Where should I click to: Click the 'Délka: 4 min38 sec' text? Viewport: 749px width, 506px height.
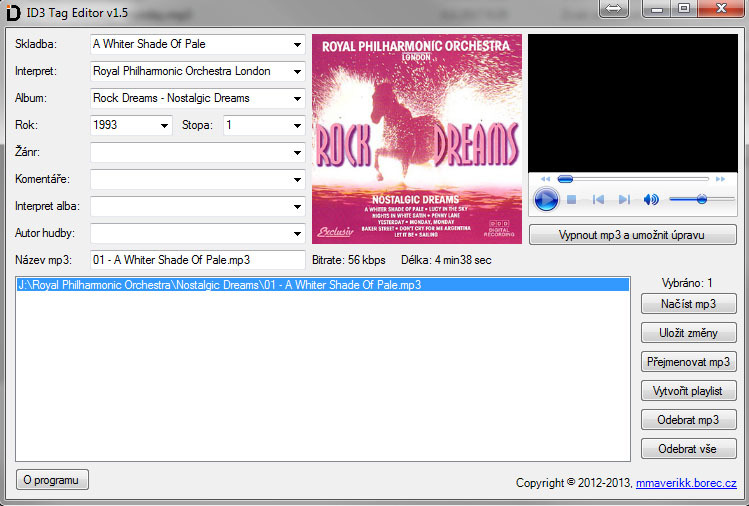coord(446,260)
